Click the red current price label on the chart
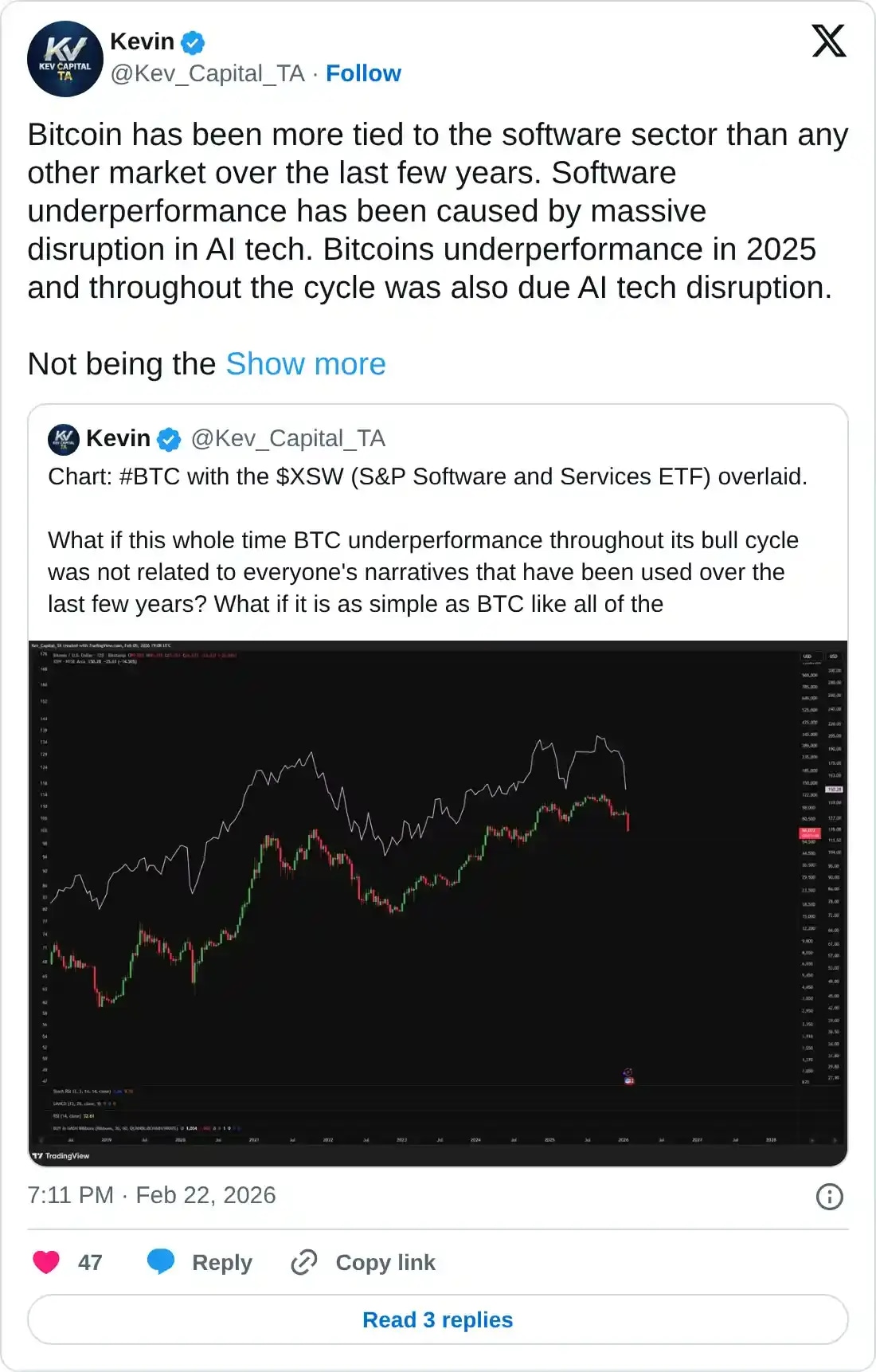This screenshot has width=876, height=1372. 810,833
